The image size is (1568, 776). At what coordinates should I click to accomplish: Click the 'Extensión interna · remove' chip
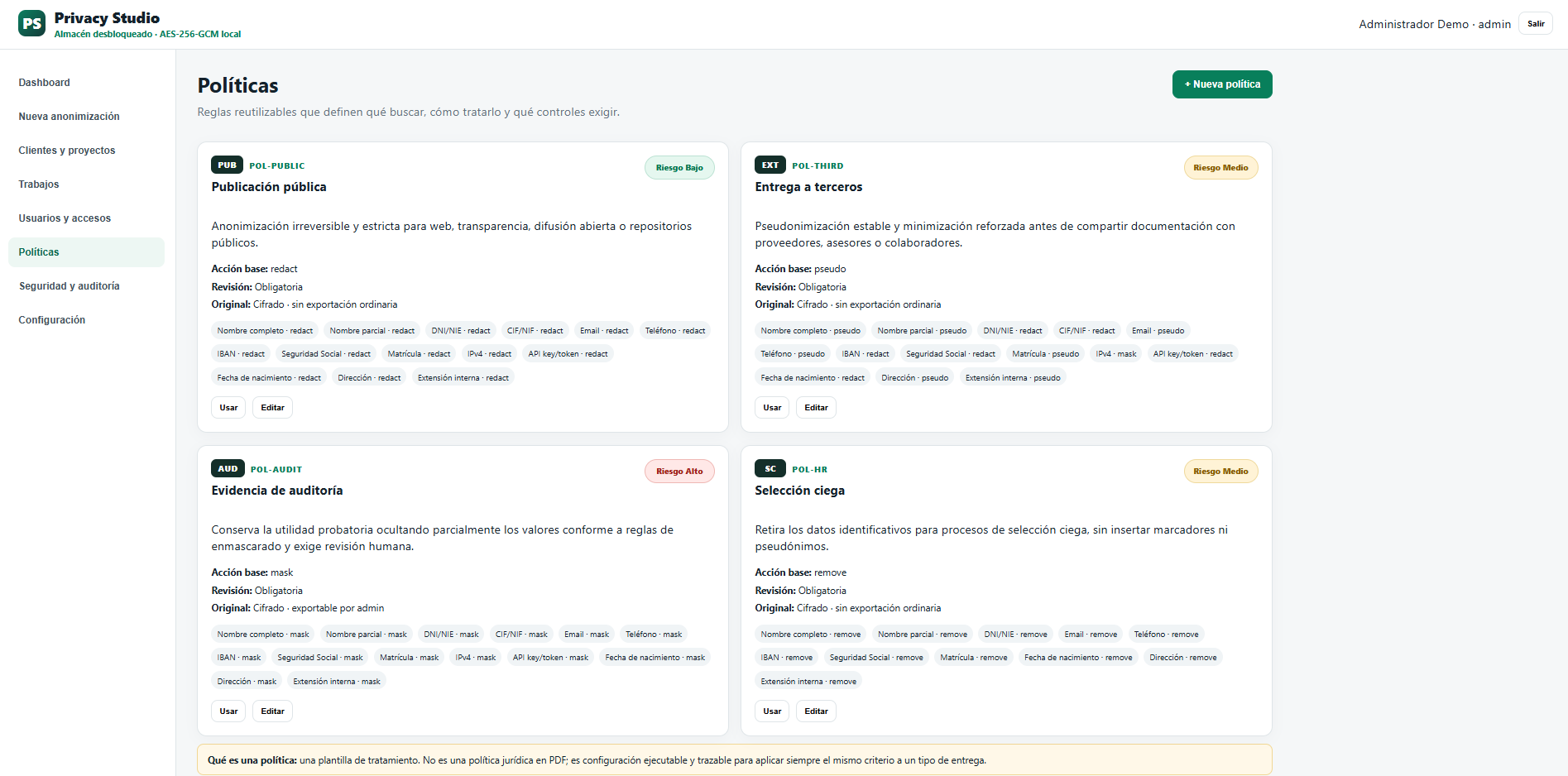click(808, 682)
